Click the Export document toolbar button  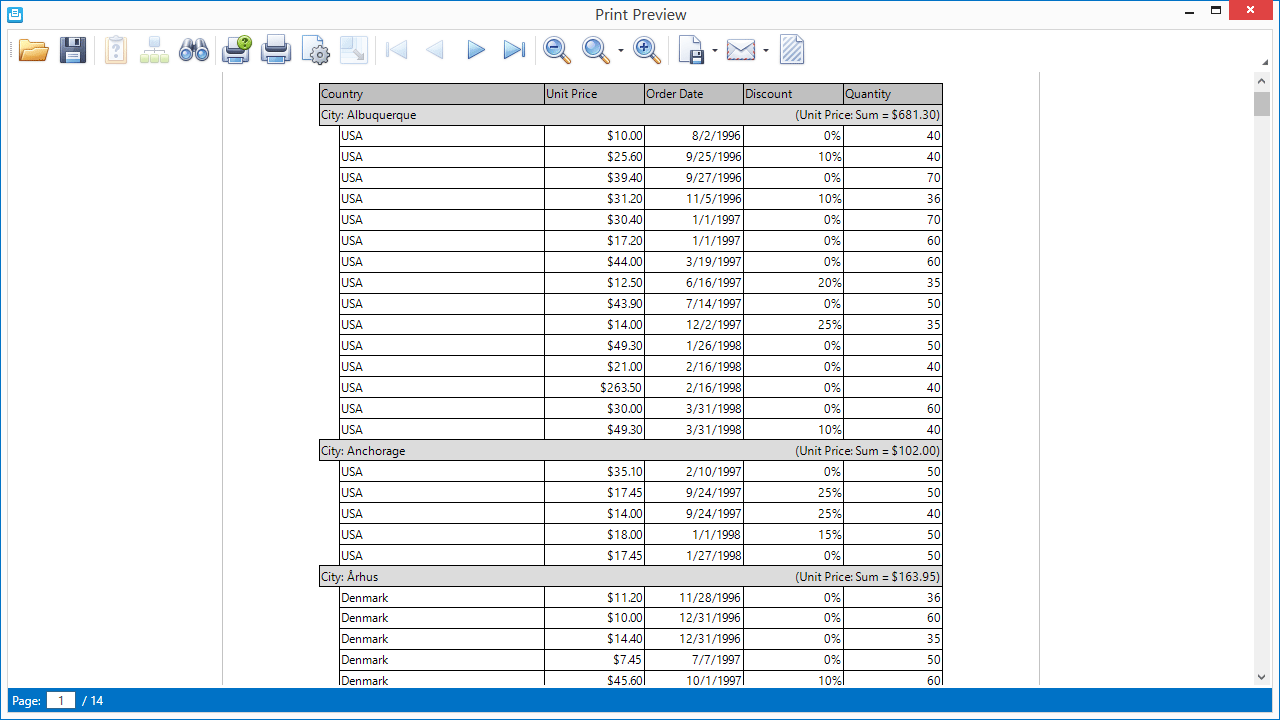tap(691, 50)
